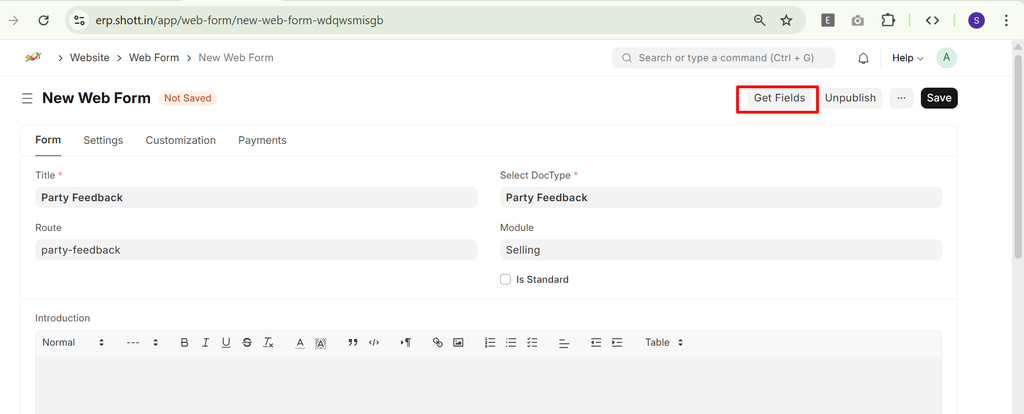Toggle the sidebar hamburger menu

(27, 98)
